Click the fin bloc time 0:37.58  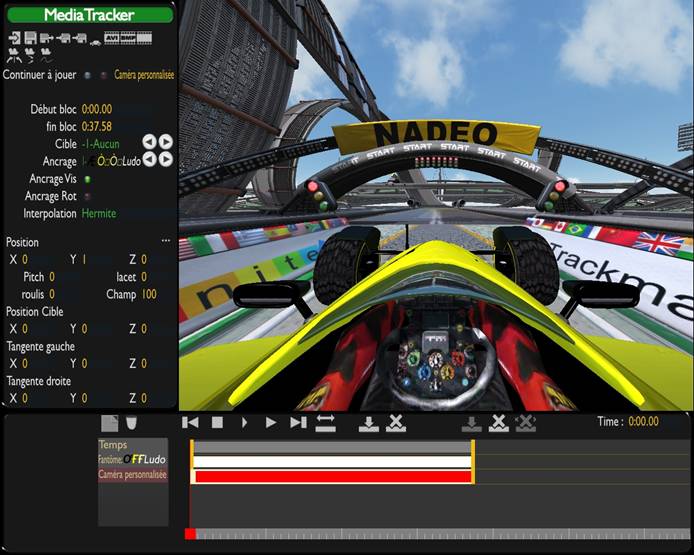(97, 127)
